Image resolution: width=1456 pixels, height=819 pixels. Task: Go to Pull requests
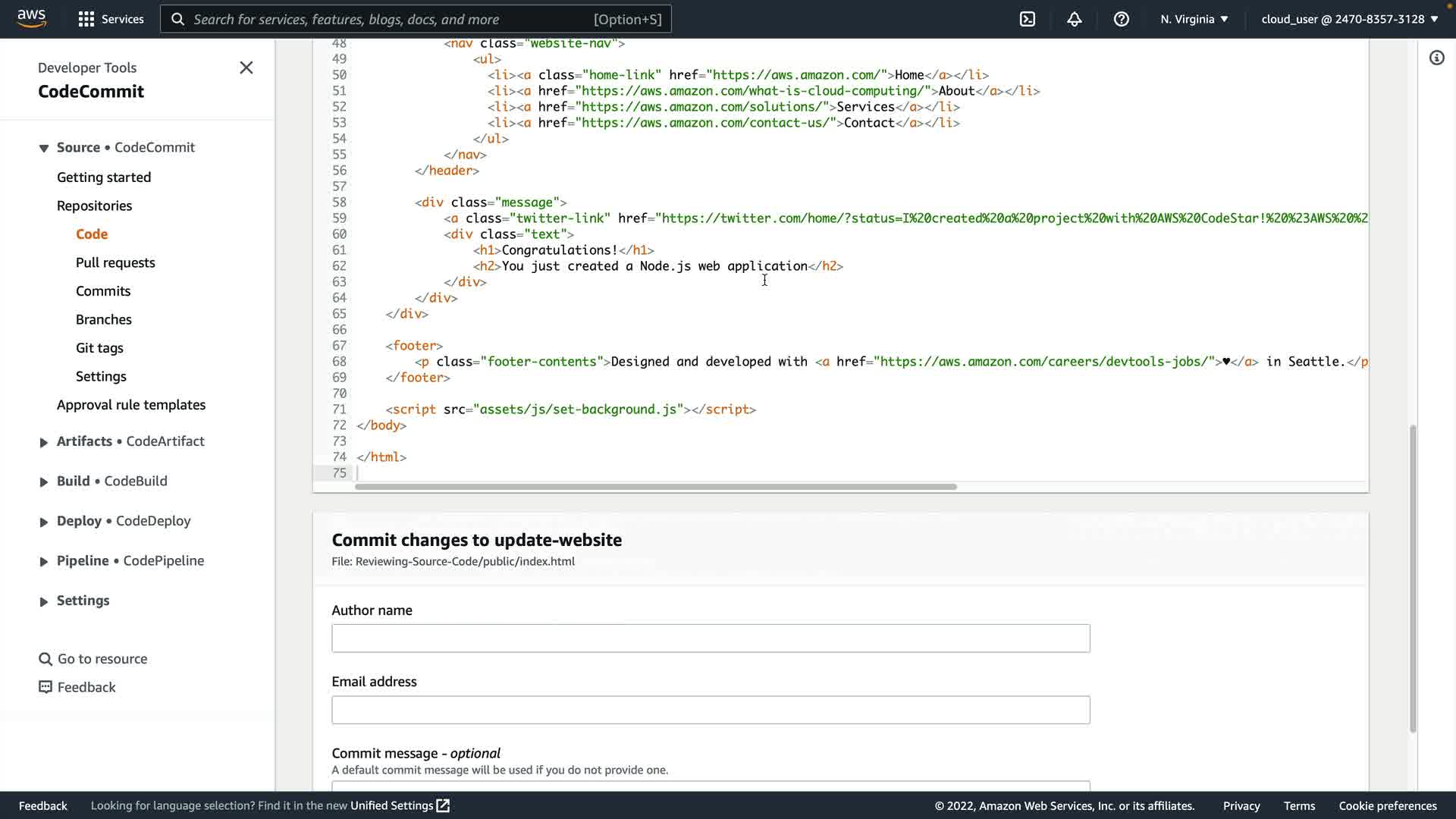(x=115, y=262)
